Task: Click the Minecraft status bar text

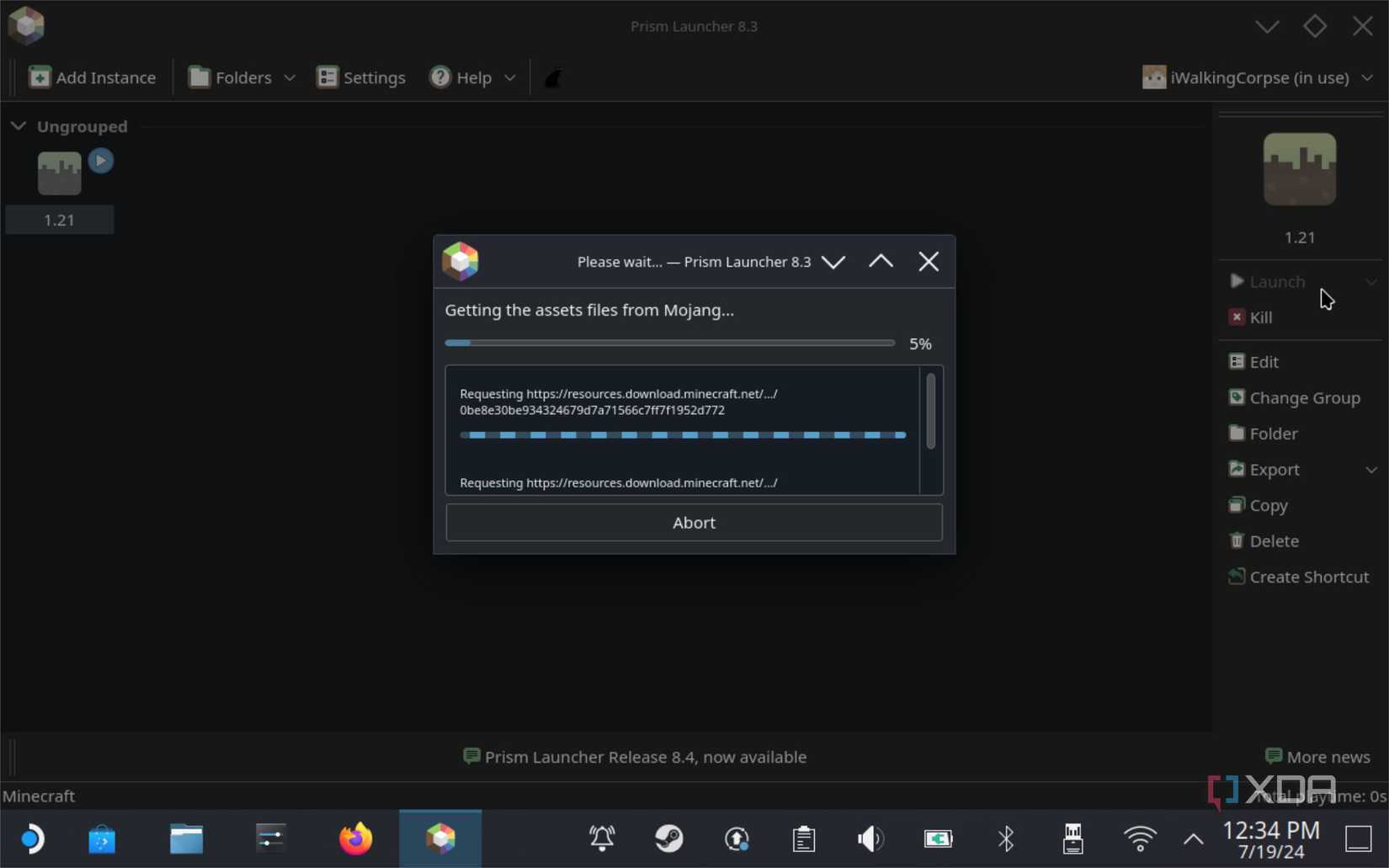Action: click(39, 796)
